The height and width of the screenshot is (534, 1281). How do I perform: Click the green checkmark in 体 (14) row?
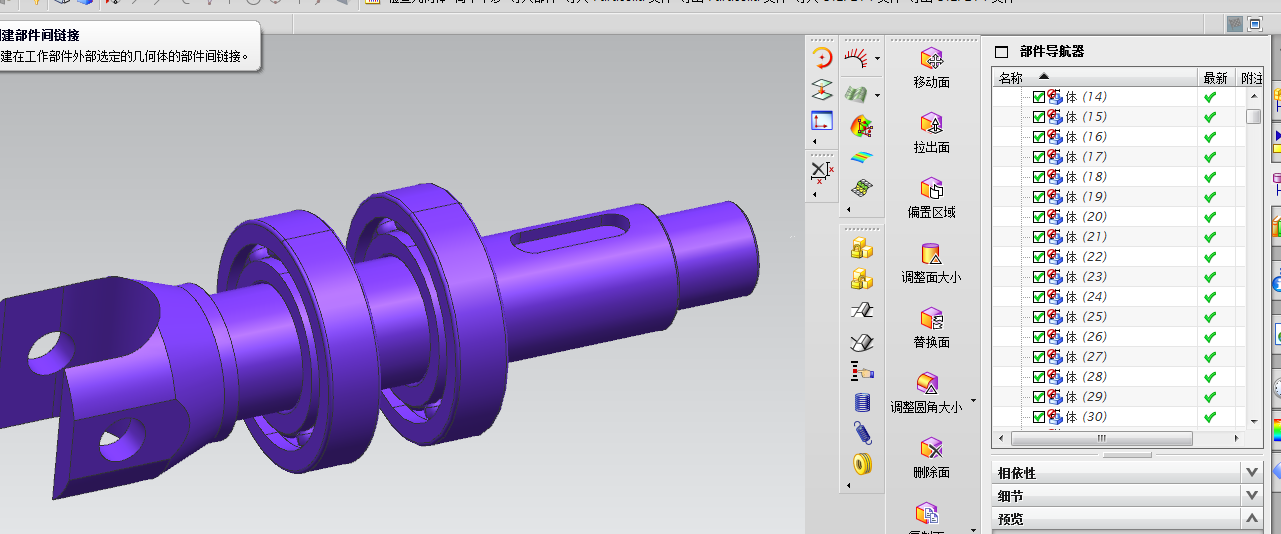[1210, 97]
